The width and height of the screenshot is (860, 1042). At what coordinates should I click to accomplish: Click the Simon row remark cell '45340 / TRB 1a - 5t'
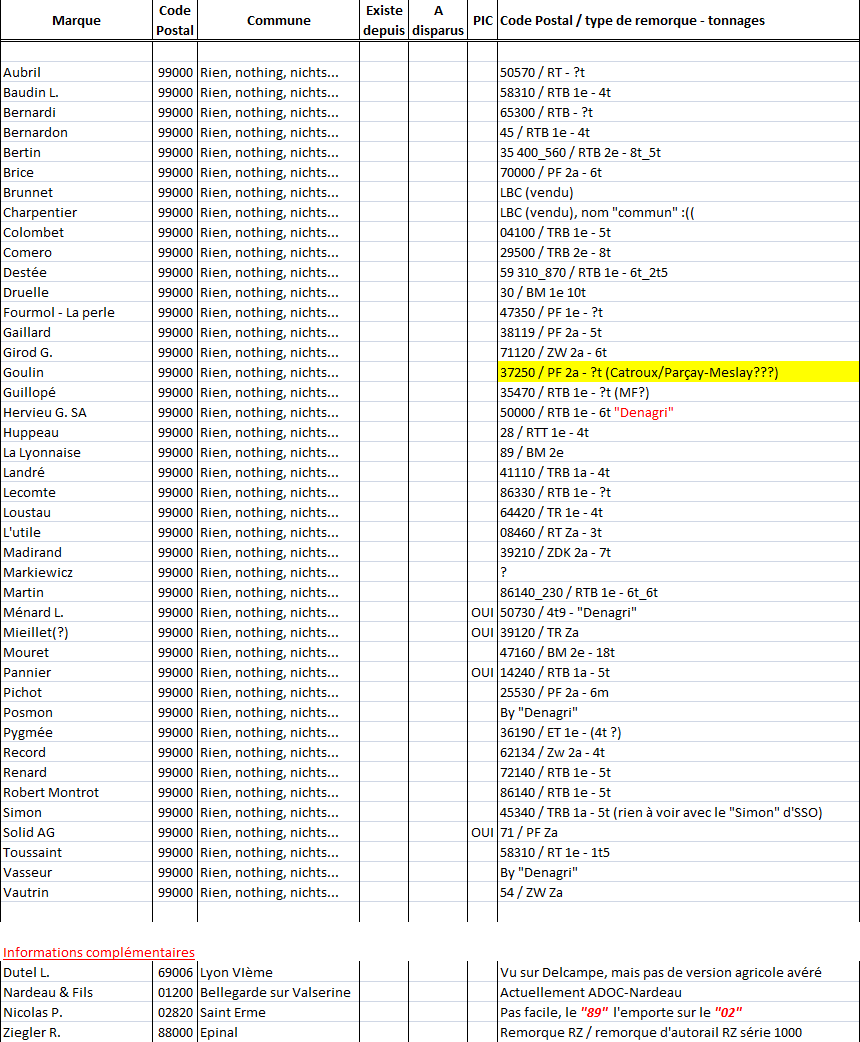point(679,812)
